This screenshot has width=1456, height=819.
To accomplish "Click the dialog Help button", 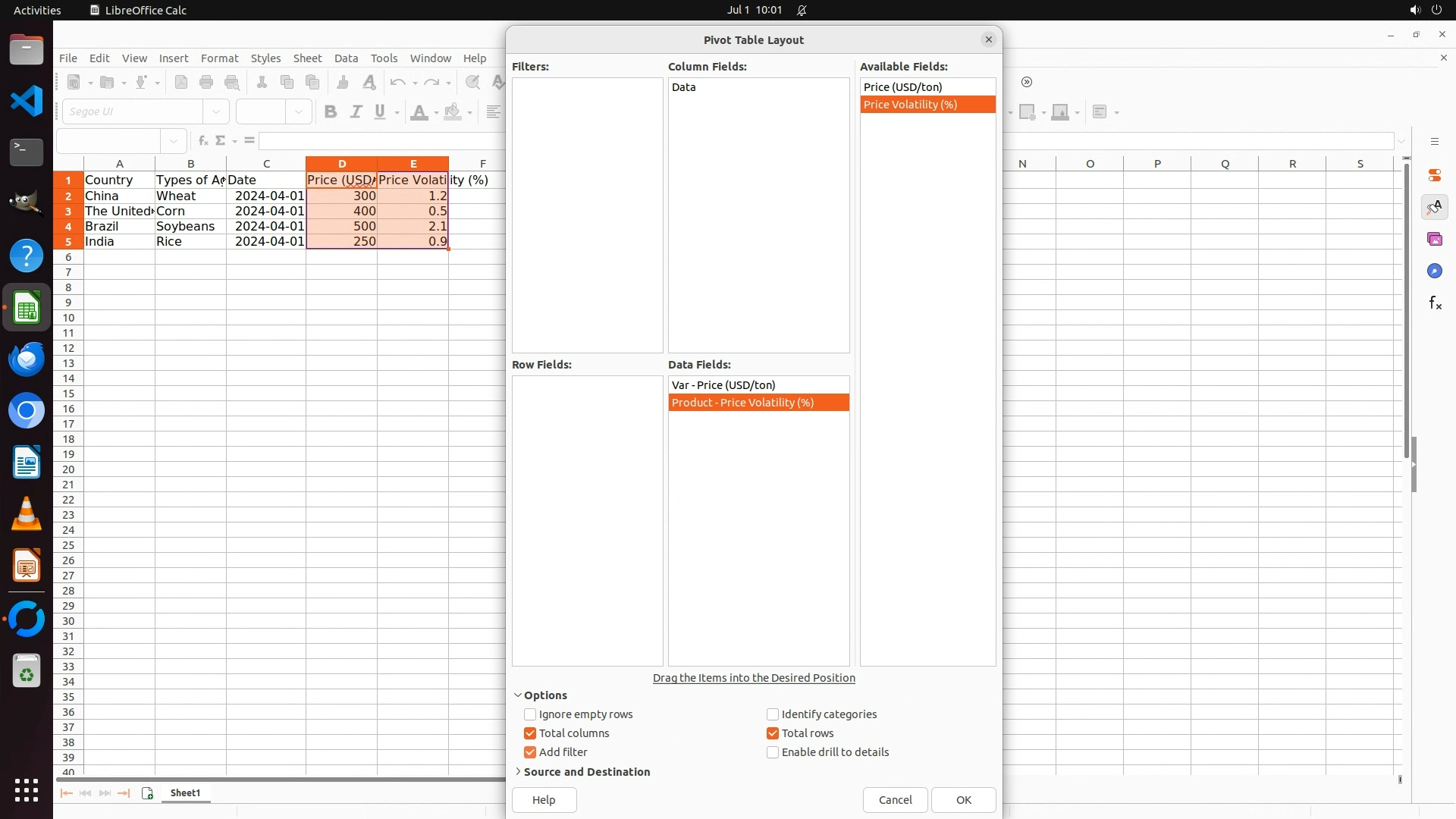I will 544,800.
